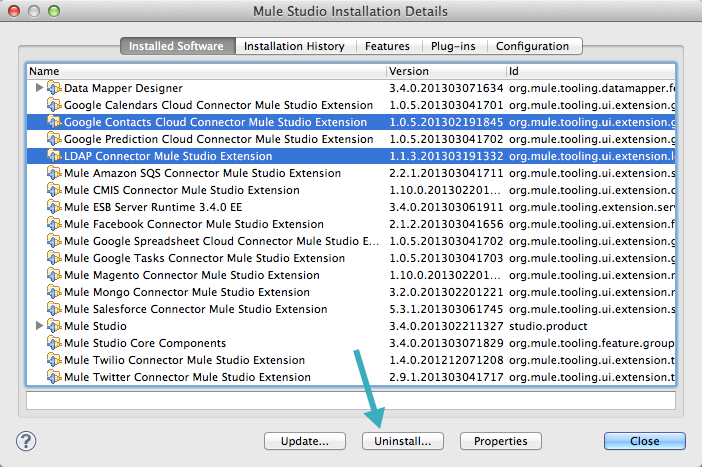The height and width of the screenshot is (467, 702).
Task: Click the Google Calendars Cloud Connector icon
Action: [x=54, y=105]
